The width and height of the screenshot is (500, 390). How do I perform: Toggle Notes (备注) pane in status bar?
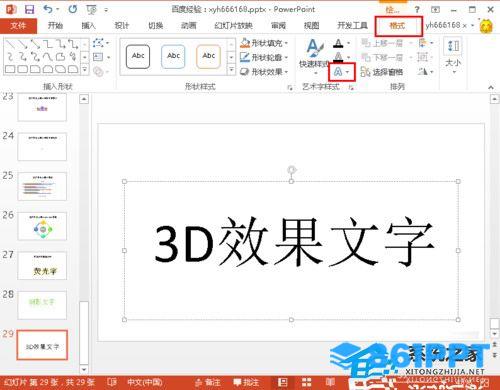[x=208, y=382]
